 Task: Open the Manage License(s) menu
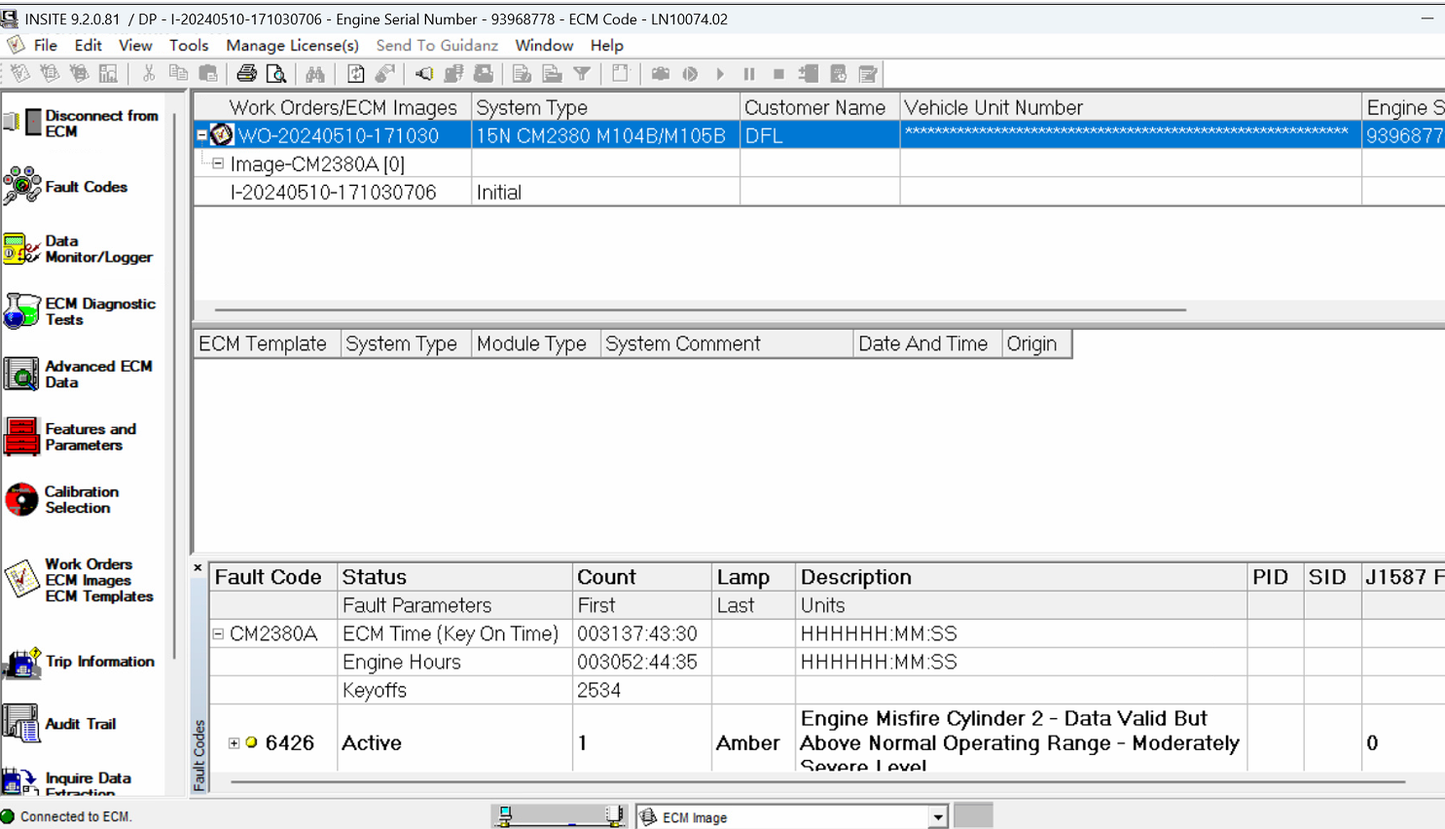point(292,45)
